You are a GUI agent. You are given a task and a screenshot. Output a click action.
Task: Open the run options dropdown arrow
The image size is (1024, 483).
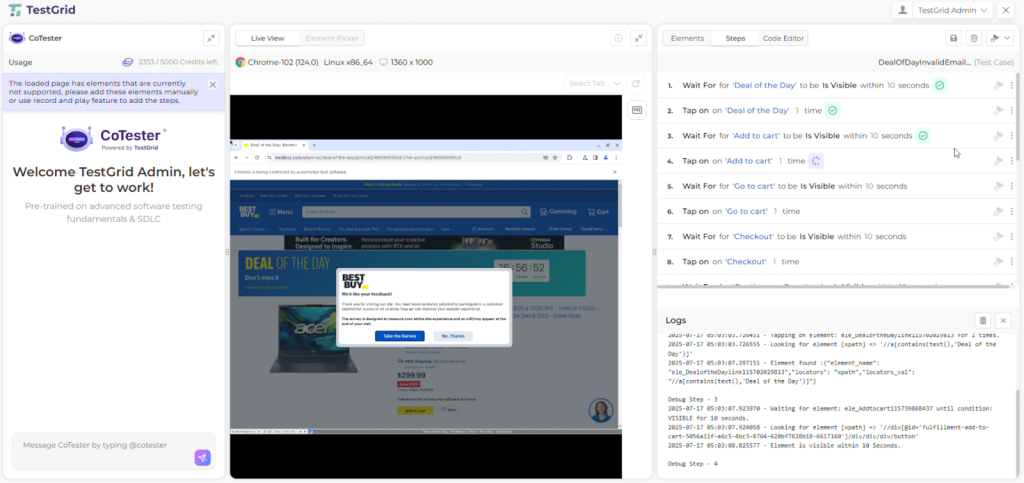1007,38
